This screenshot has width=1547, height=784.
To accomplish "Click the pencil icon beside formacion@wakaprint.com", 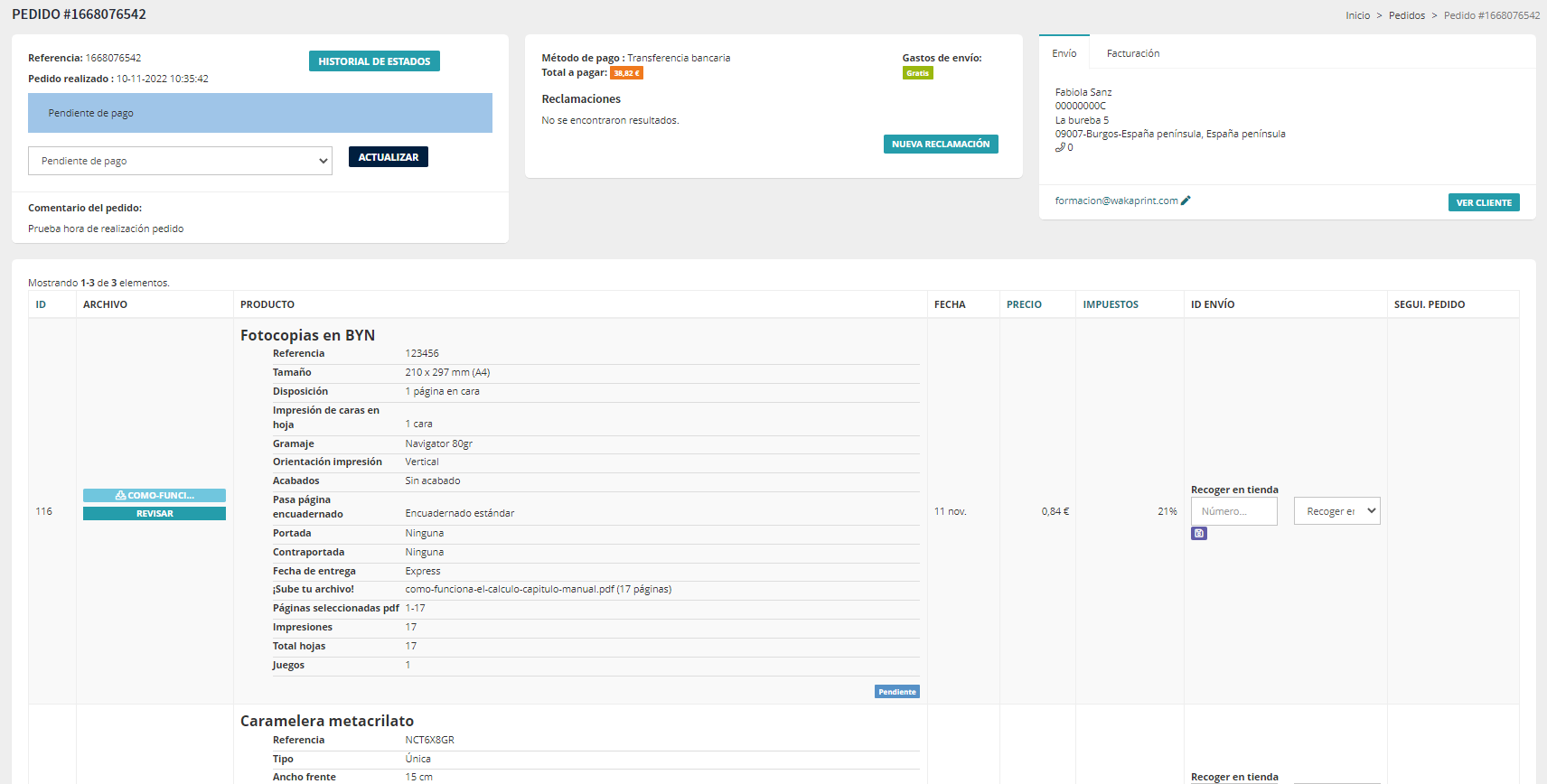I will click(x=1186, y=201).
